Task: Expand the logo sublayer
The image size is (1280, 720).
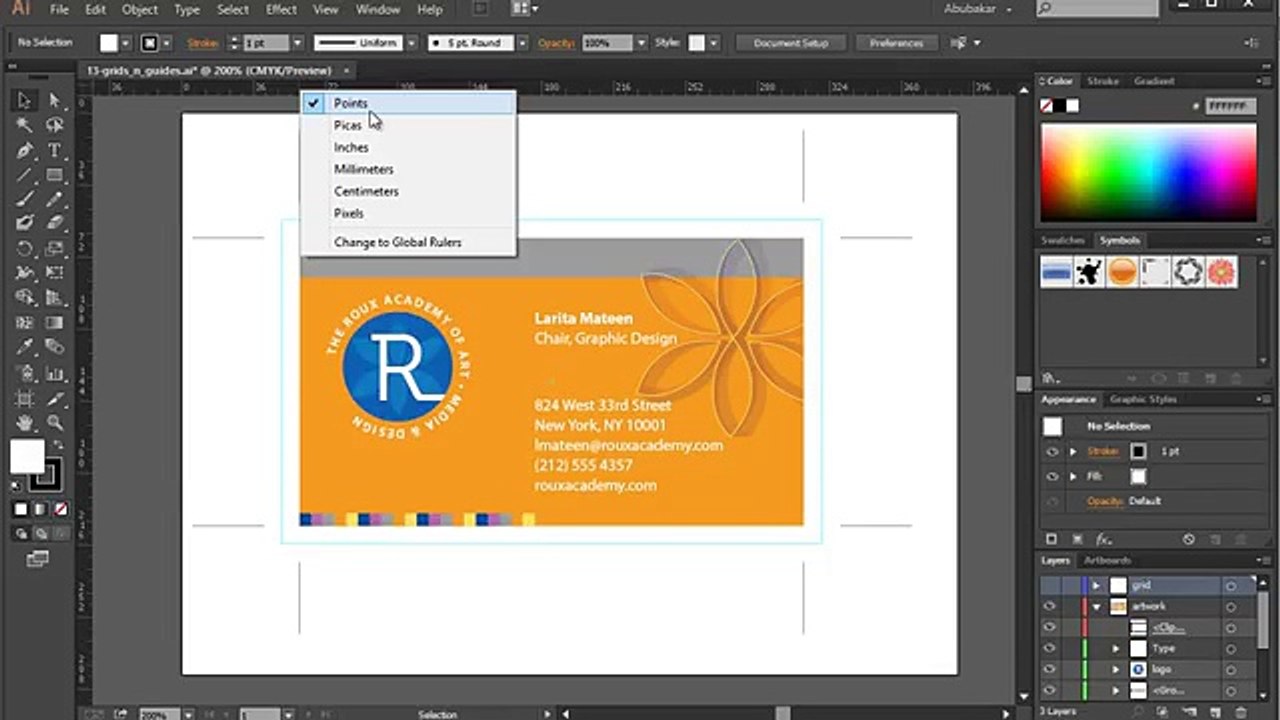Action: coord(1116,669)
